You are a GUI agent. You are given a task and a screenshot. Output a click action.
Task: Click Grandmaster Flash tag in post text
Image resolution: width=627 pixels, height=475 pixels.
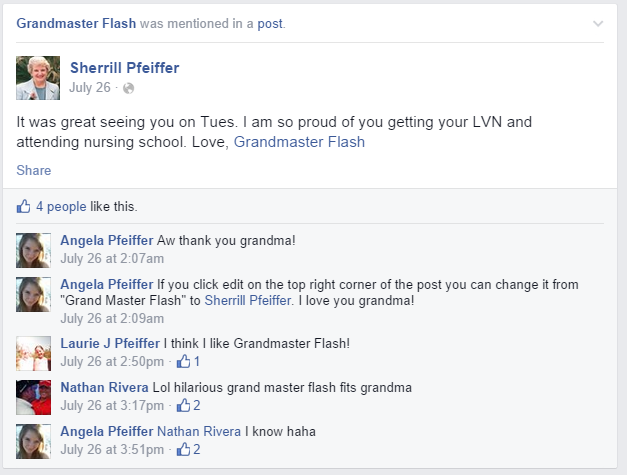point(299,142)
